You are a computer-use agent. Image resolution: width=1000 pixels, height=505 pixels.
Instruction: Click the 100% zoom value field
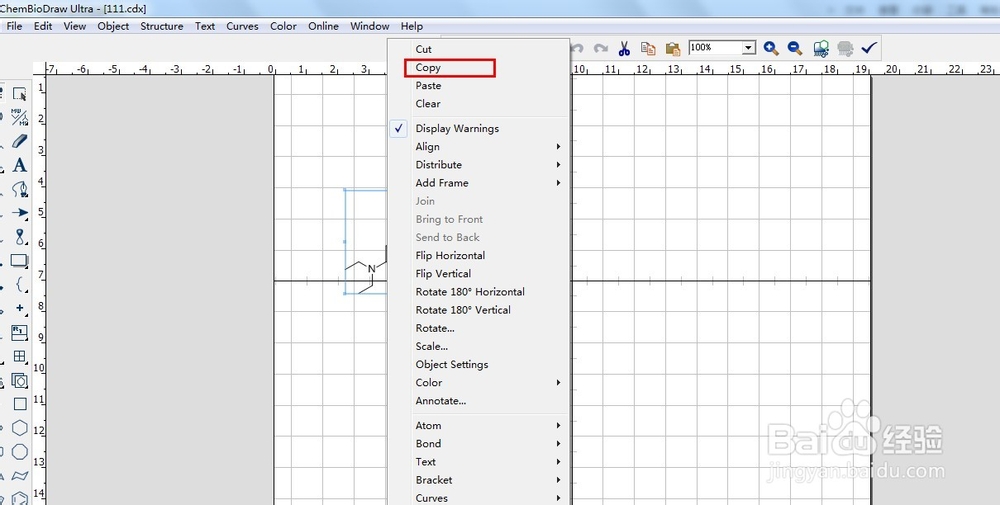pos(716,48)
